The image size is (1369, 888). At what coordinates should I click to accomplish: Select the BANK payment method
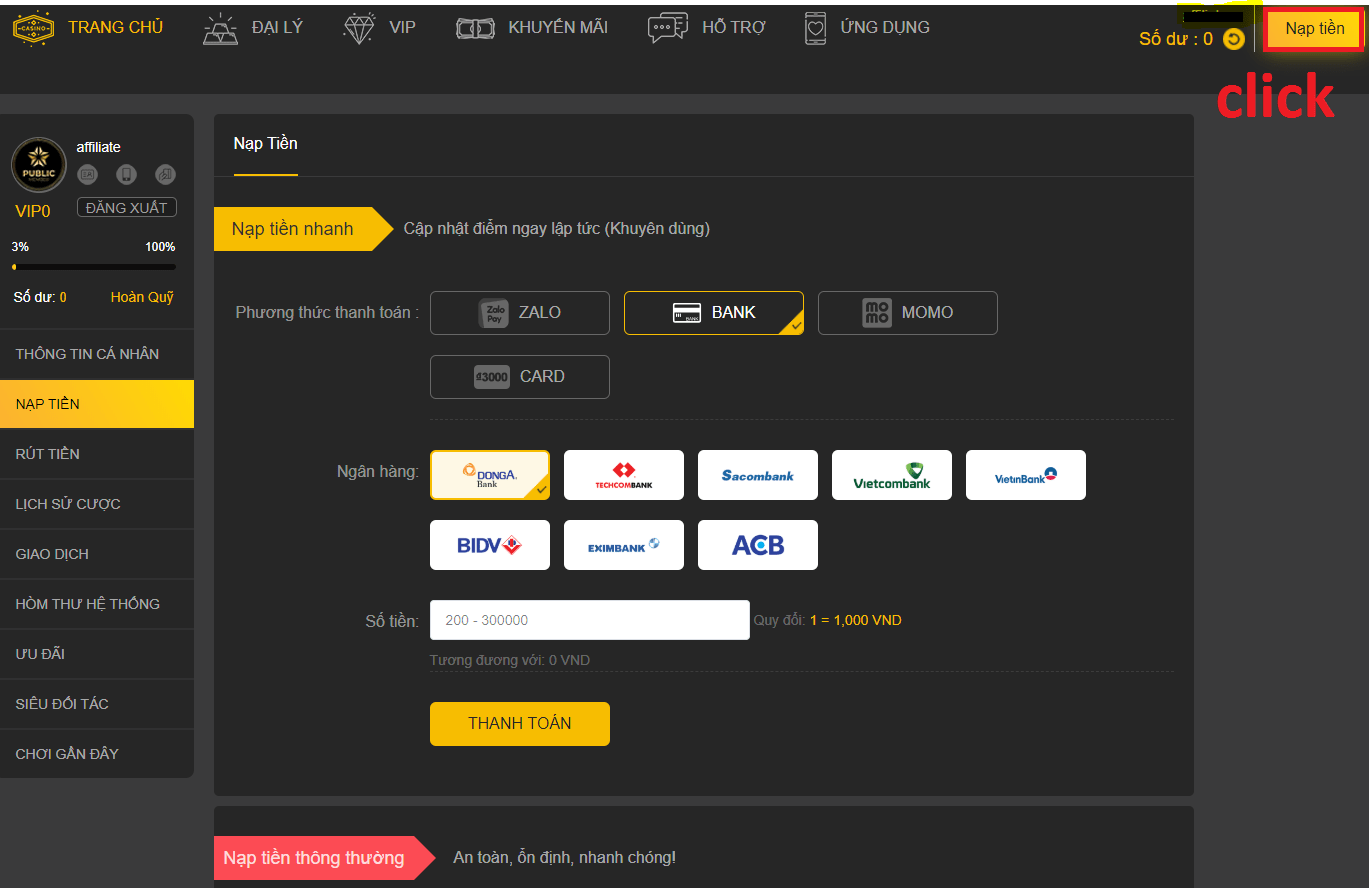(714, 313)
